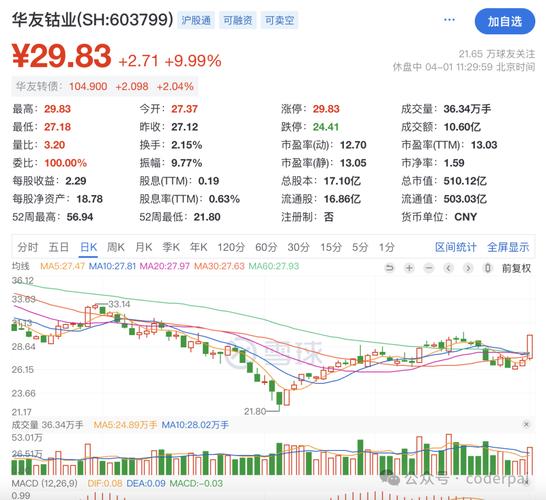
Task: Click the 沪股通 tag
Action: (196, 20)
